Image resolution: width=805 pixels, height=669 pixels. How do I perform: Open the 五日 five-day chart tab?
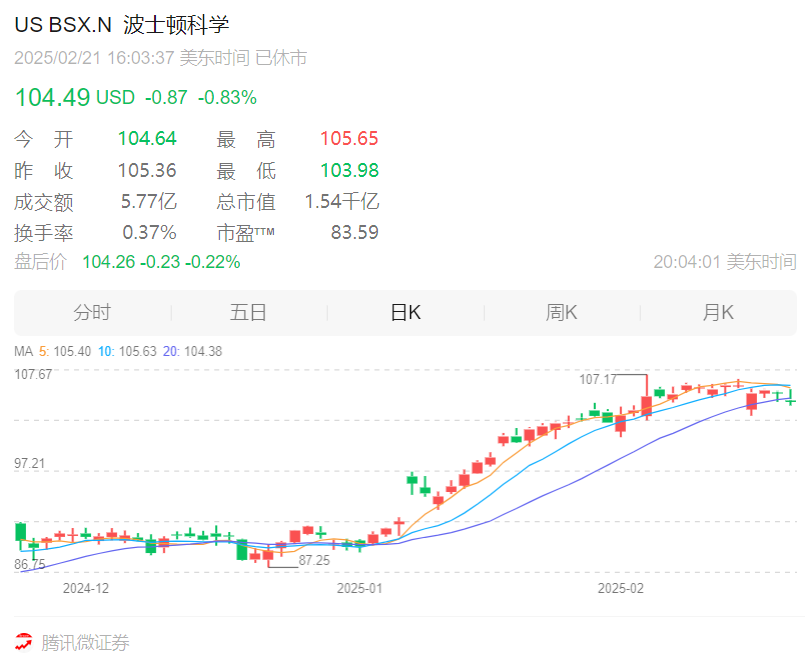point(248,313)
